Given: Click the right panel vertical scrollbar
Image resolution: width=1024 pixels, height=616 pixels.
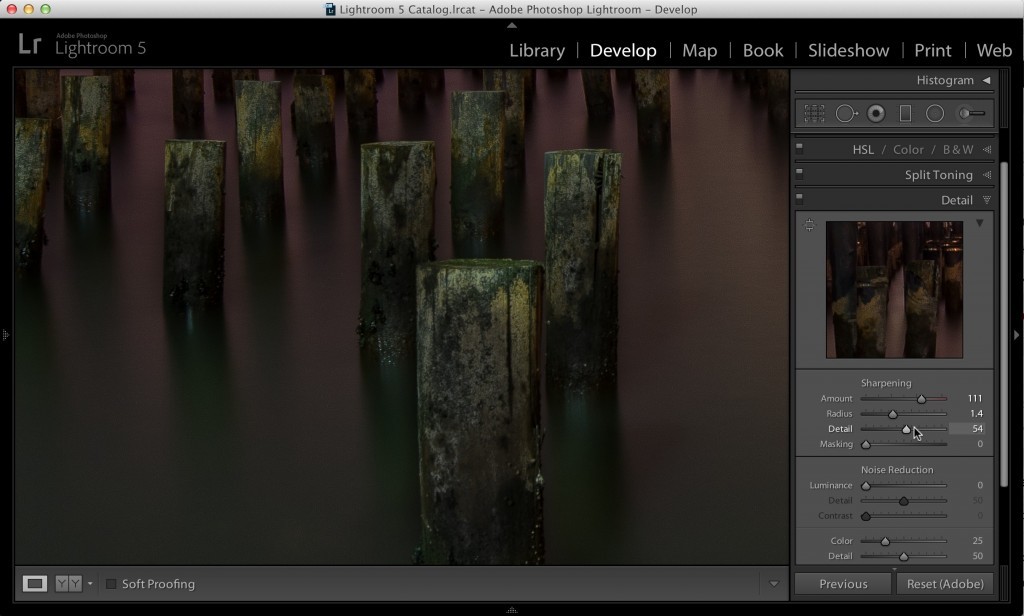Looking at the screenshot, I should 1004,324.
